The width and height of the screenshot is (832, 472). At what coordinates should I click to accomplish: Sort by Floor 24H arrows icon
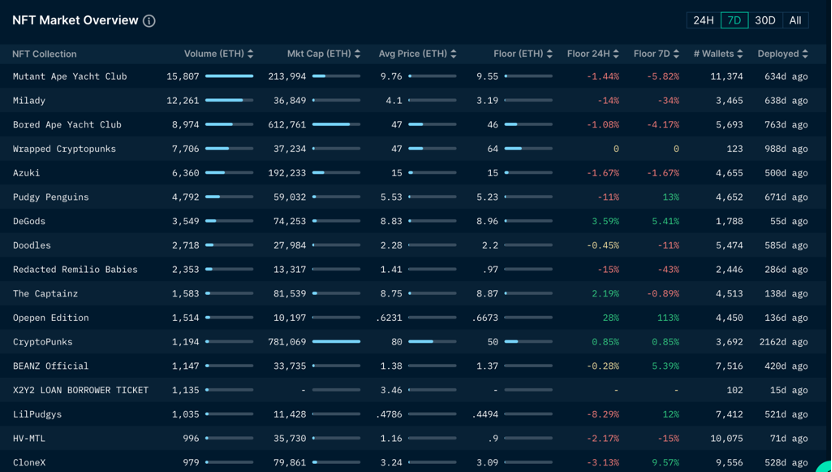[616, 54]
